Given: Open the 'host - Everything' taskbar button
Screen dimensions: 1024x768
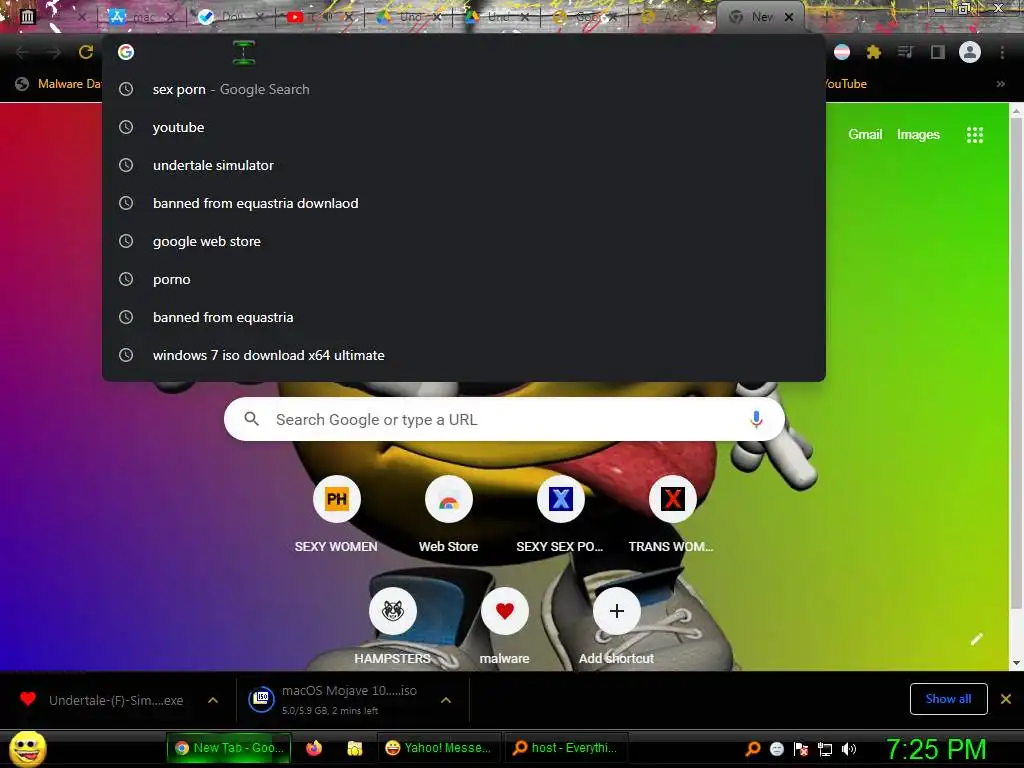Looking at the screenshot, I should tap(566, 748).
